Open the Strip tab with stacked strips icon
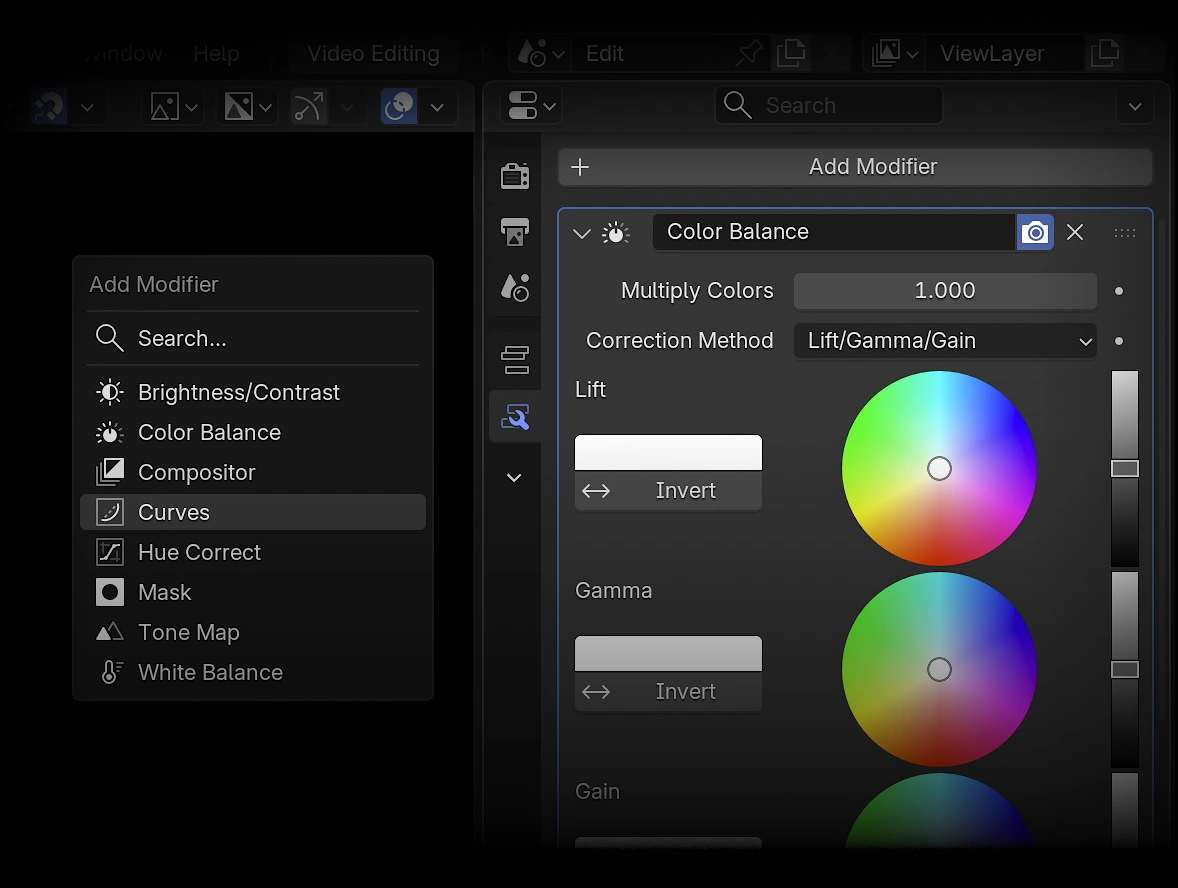 (x=514, y=359)
